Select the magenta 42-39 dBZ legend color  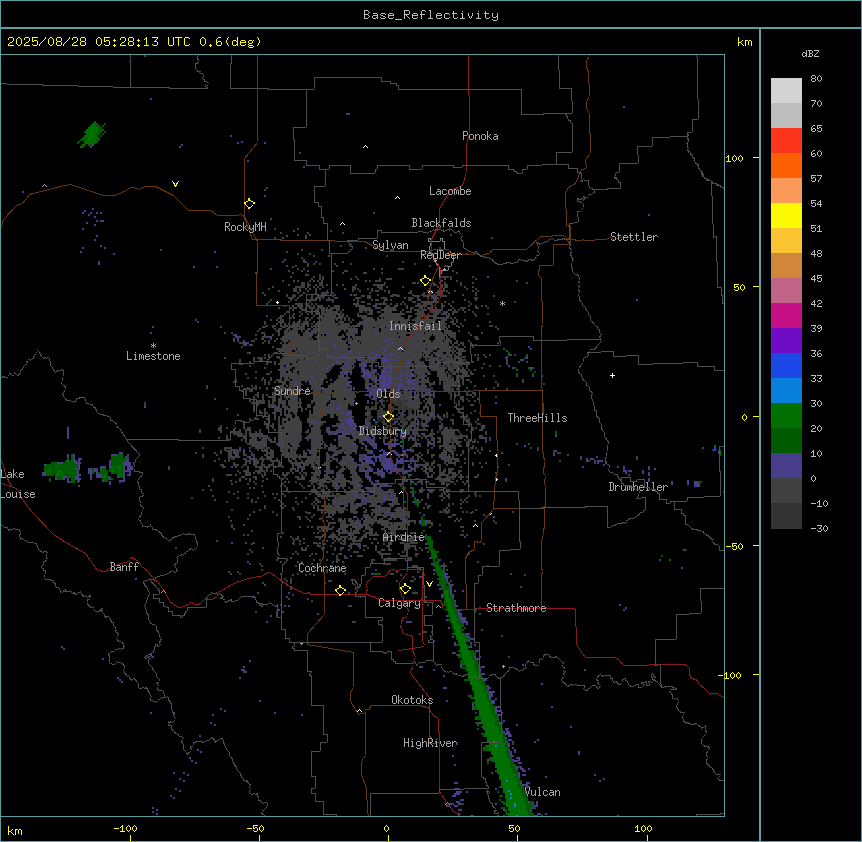click(x=786, y=315)
